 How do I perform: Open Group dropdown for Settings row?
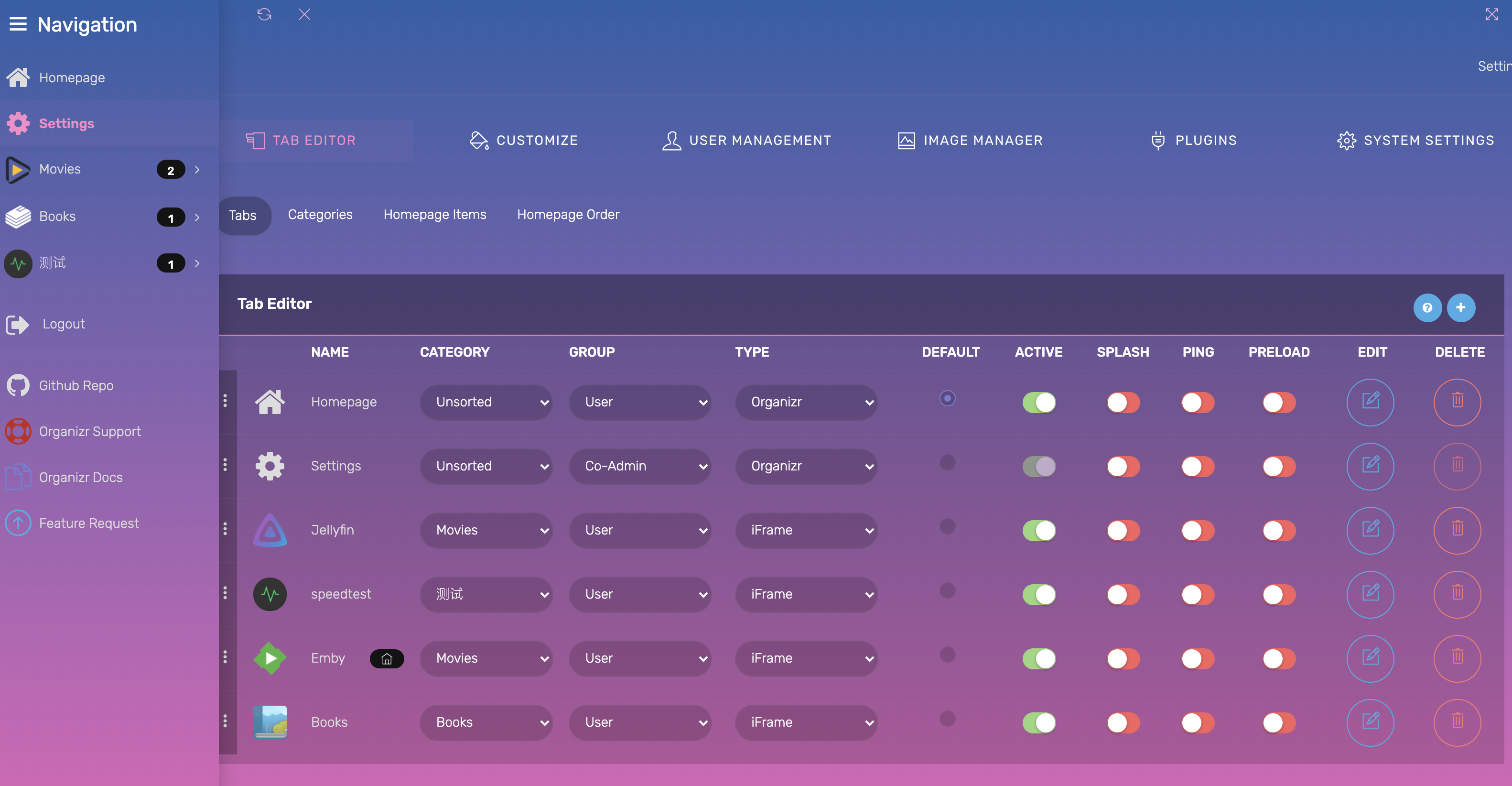[639, 466]
